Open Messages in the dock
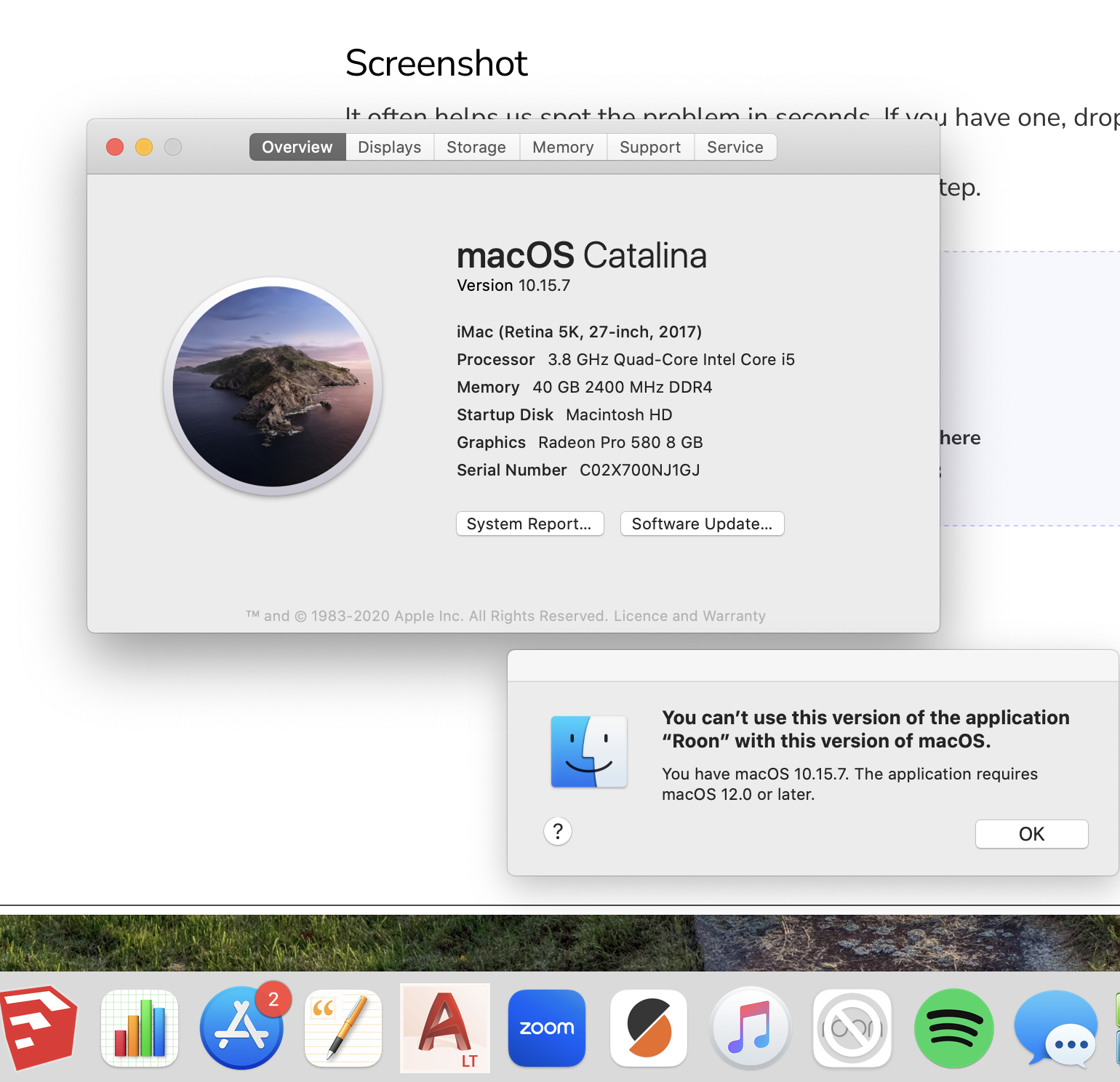Screen dimensions: 1120x1082 point(1056,1027)
